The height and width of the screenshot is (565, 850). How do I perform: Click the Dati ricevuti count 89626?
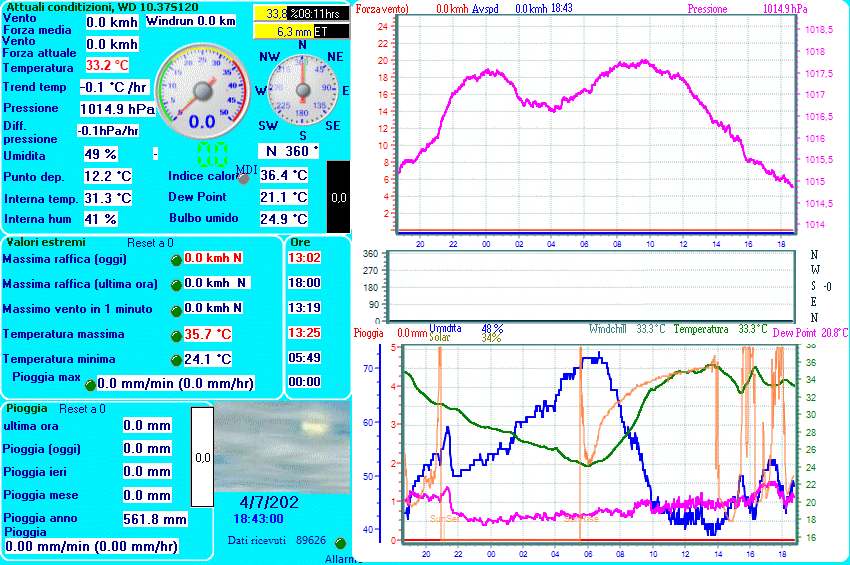[311, 540]
